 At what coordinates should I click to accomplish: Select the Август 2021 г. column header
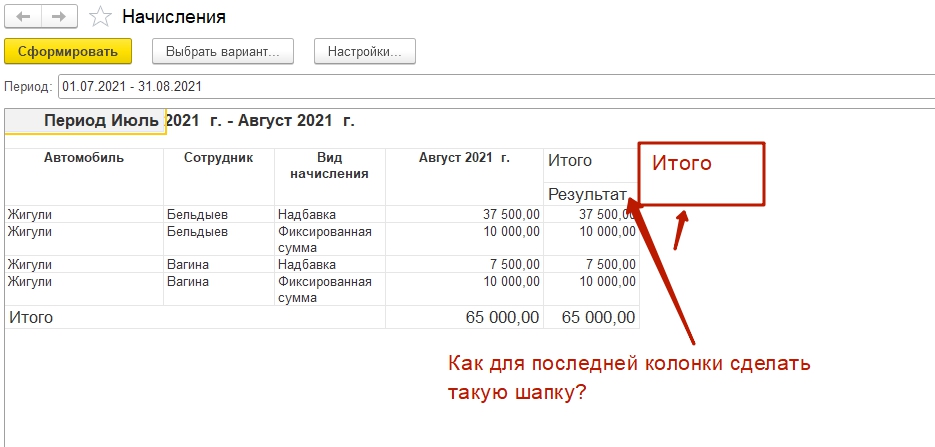tap(464, 158)
